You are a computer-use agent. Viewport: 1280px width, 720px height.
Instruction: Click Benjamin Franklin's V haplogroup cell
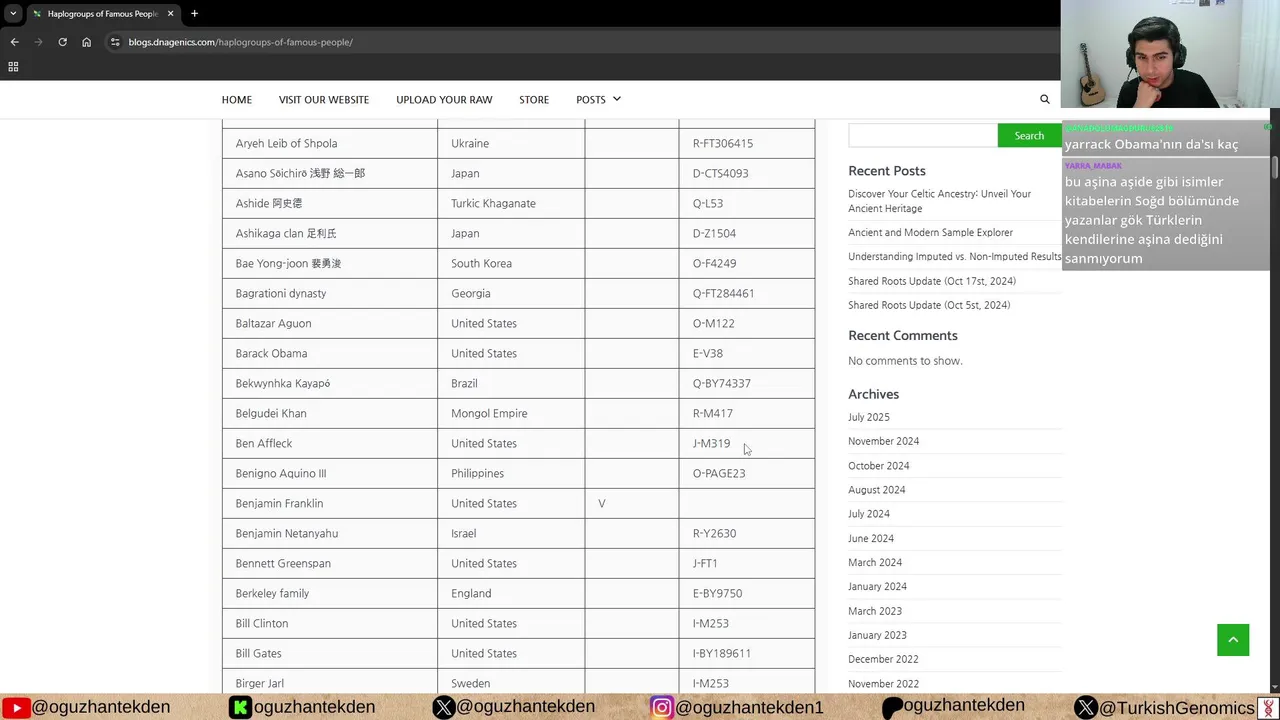tap(631, 503)
